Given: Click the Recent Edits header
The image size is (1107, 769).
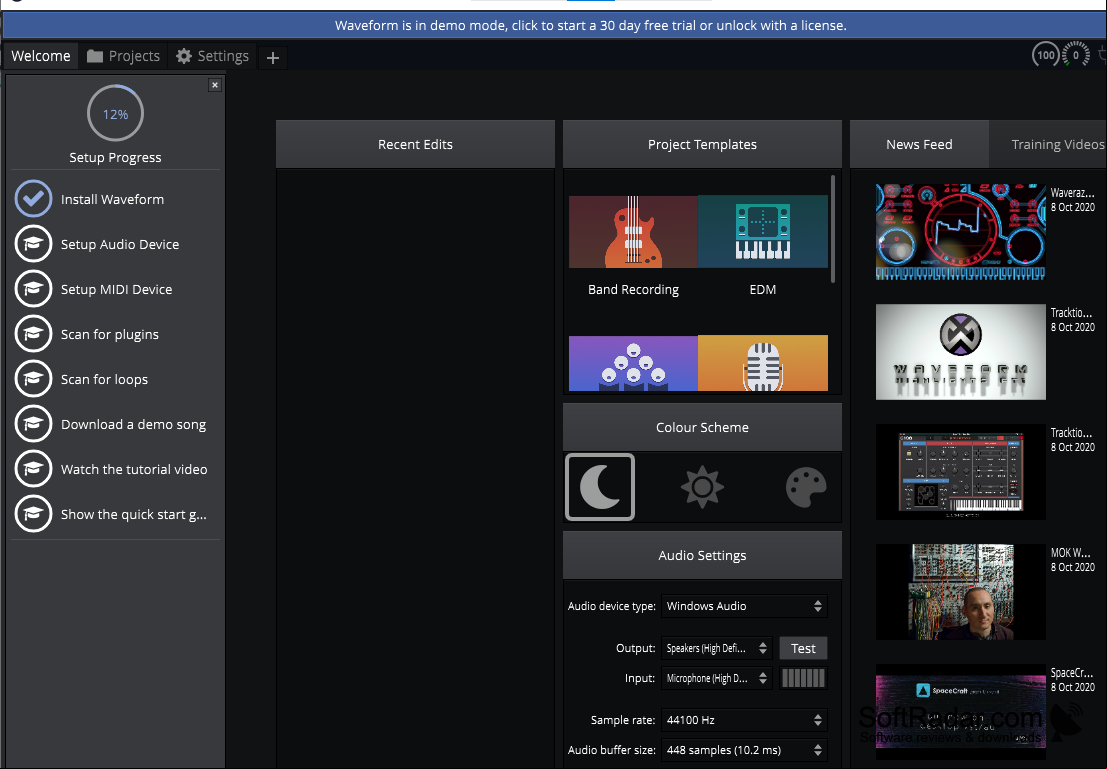Looking at the screenshot, I should (415, 144).
